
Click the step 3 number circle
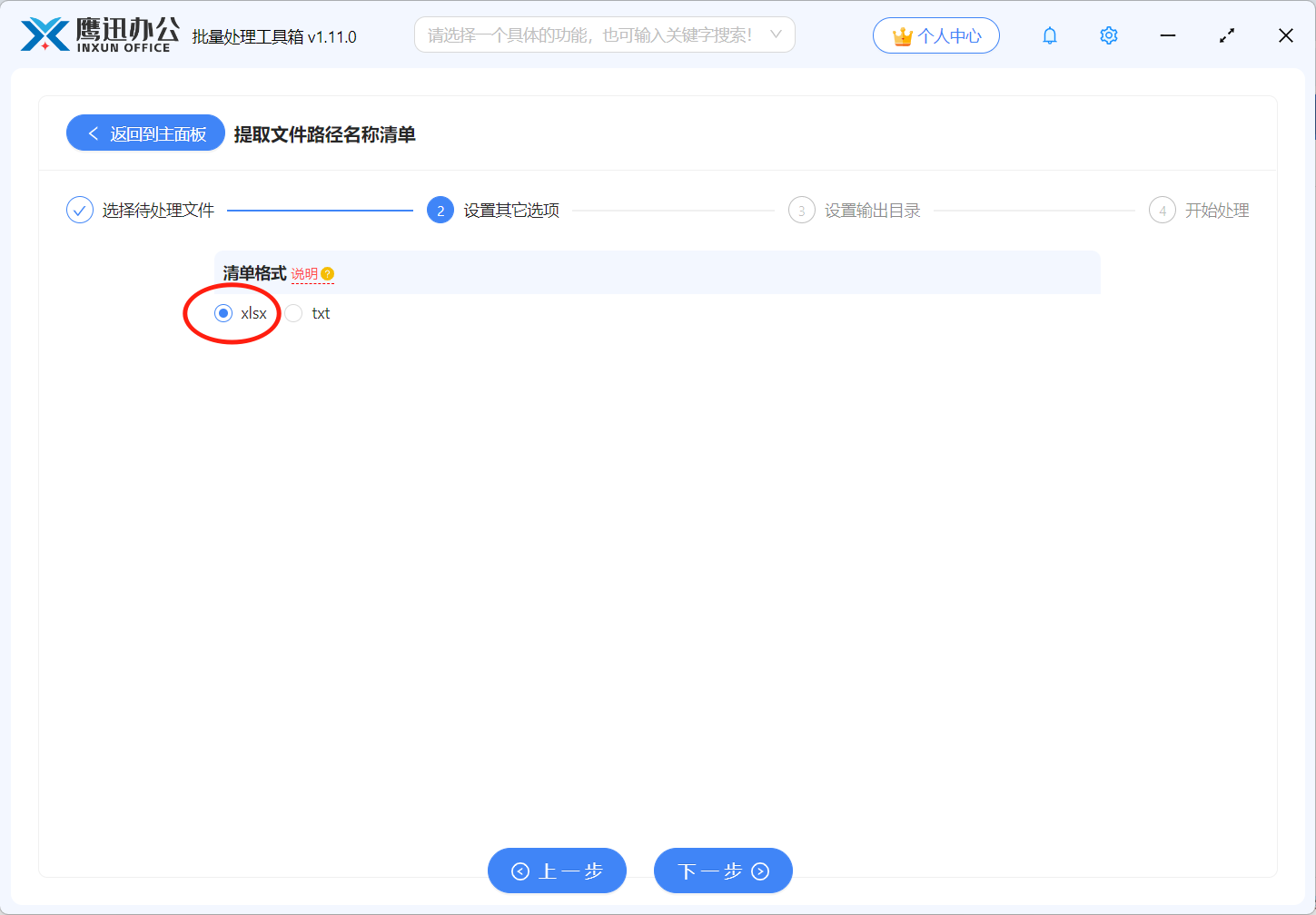(x=801, y=211)
